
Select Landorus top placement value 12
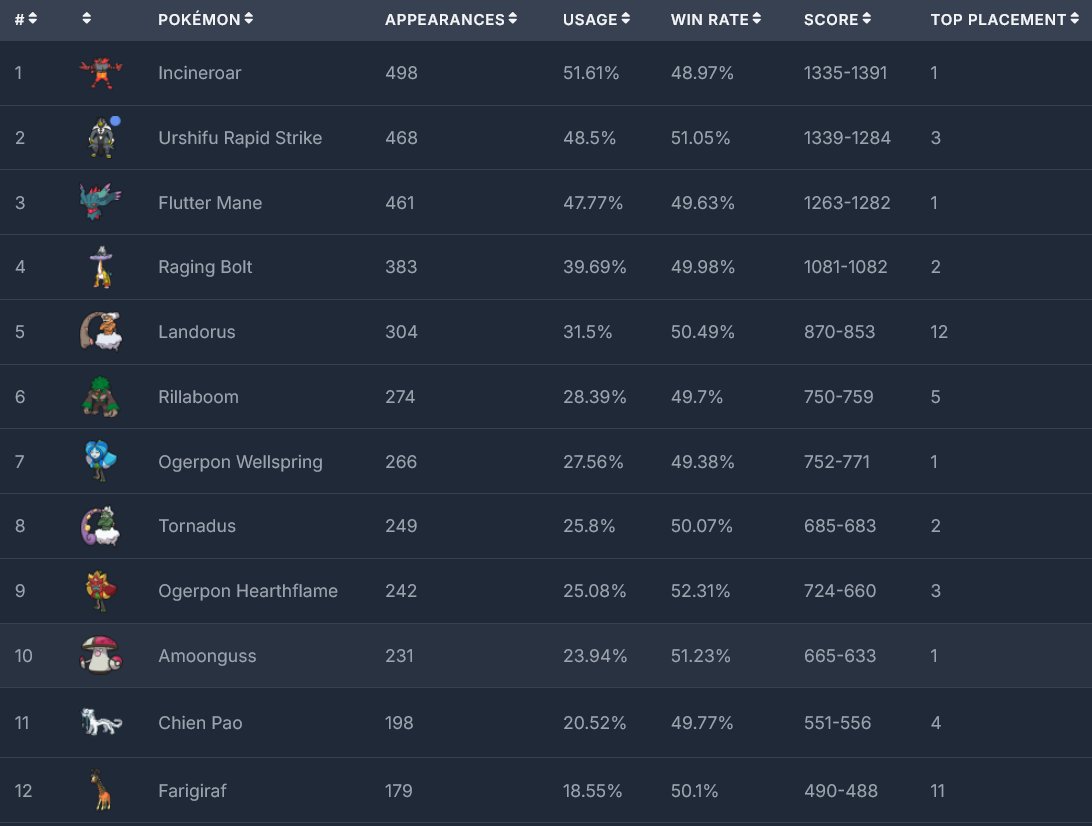pyautogui.click(x=939, y=332)
